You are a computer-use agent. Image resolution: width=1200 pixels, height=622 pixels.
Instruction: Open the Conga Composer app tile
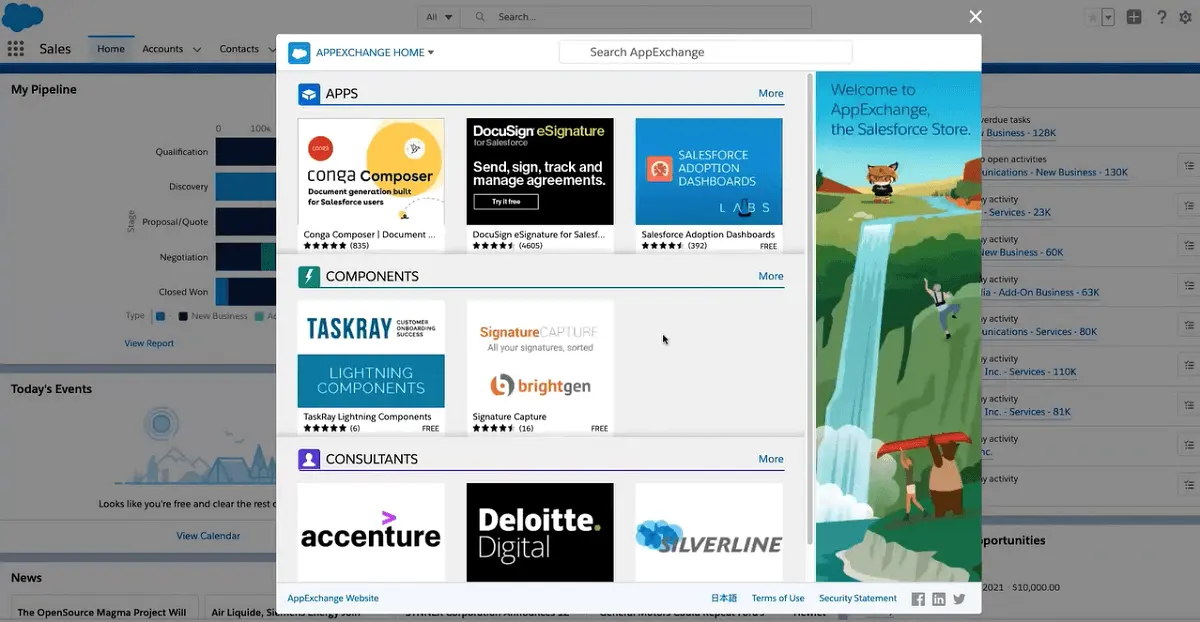coord(371,185)
